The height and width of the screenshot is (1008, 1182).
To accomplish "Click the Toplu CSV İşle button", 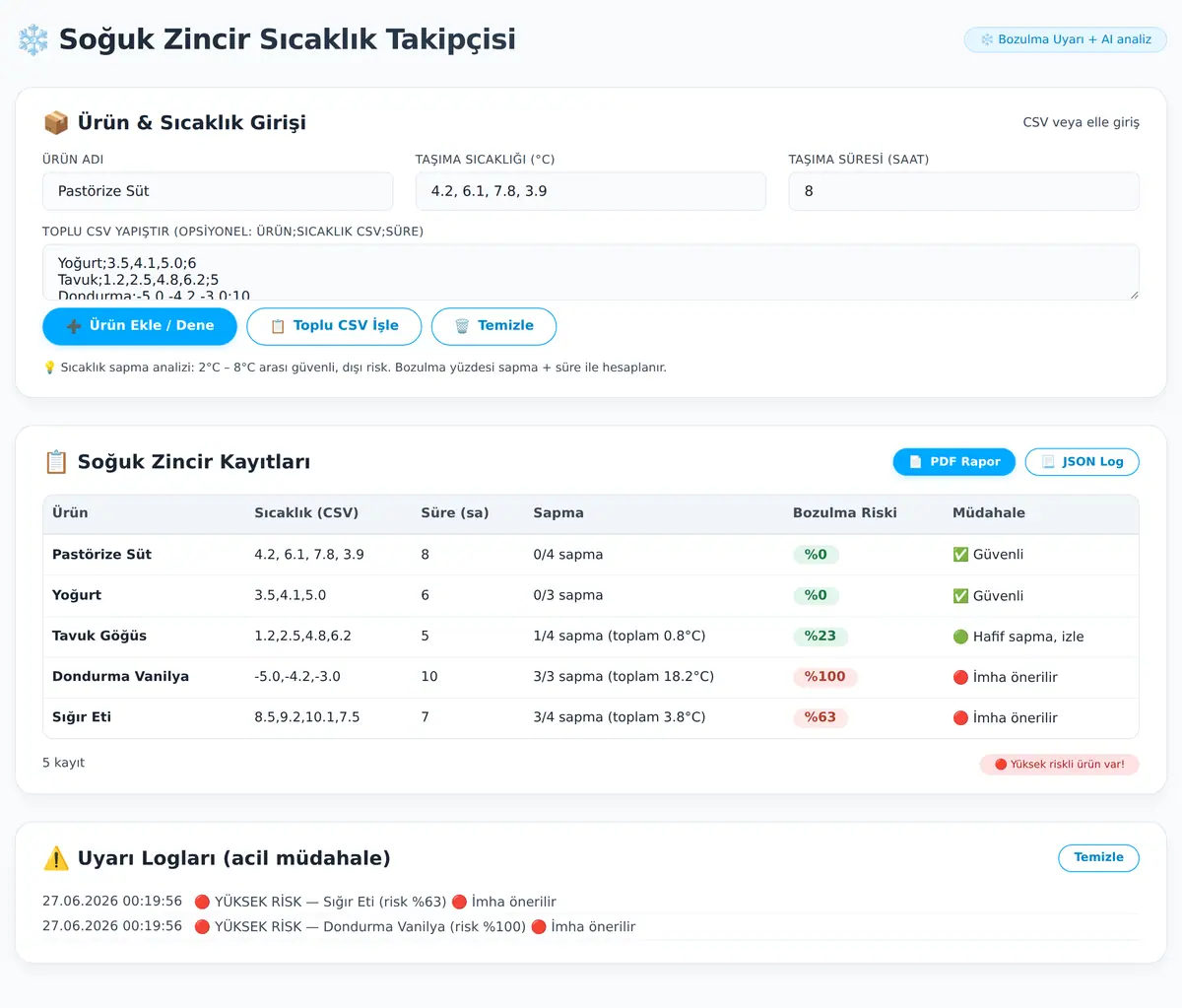I will click(334, 326).
